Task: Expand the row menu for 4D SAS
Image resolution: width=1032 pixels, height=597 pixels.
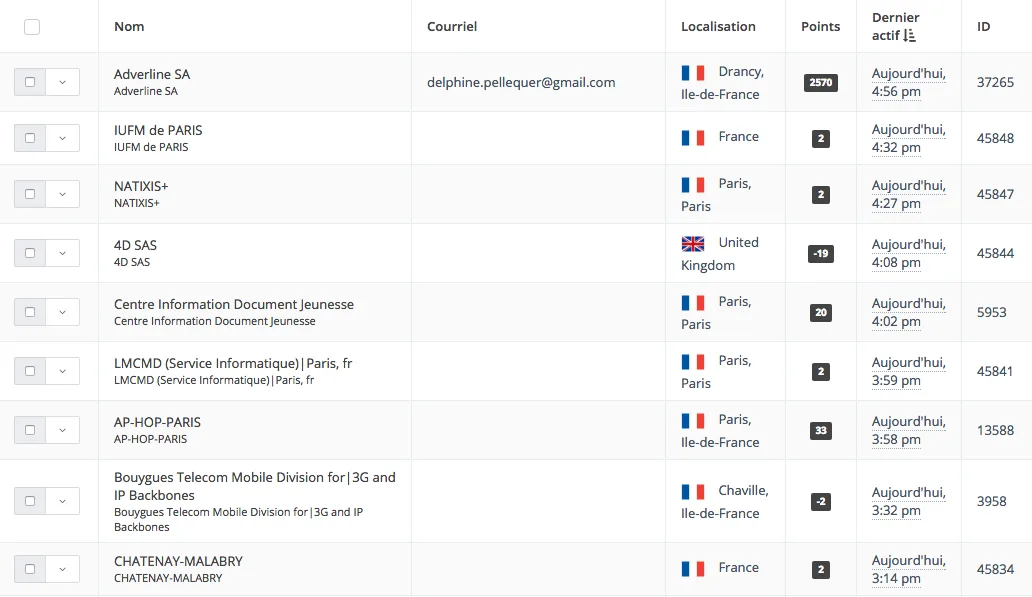Action: (x=63, y=253)
